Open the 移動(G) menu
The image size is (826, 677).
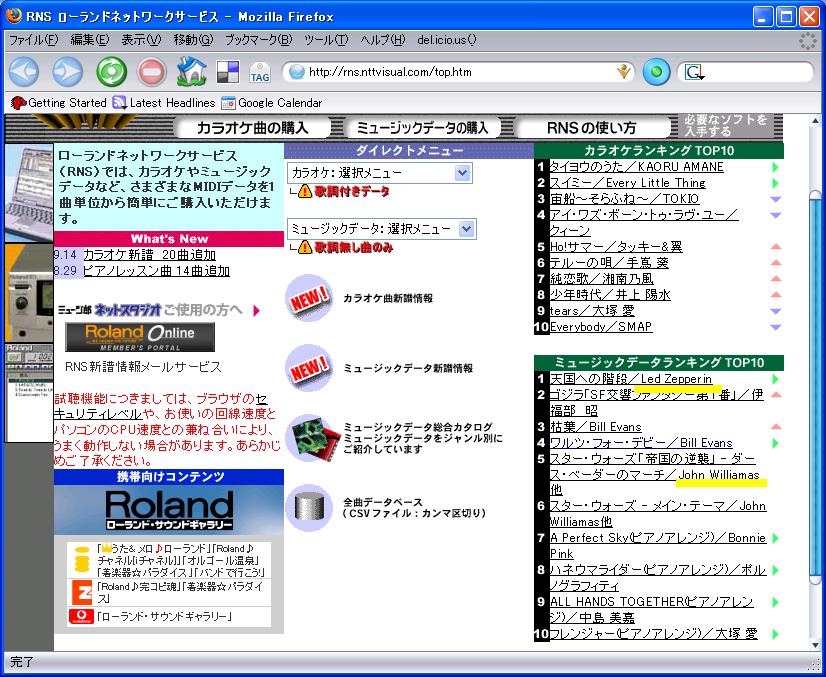click(x=193, y=40)
